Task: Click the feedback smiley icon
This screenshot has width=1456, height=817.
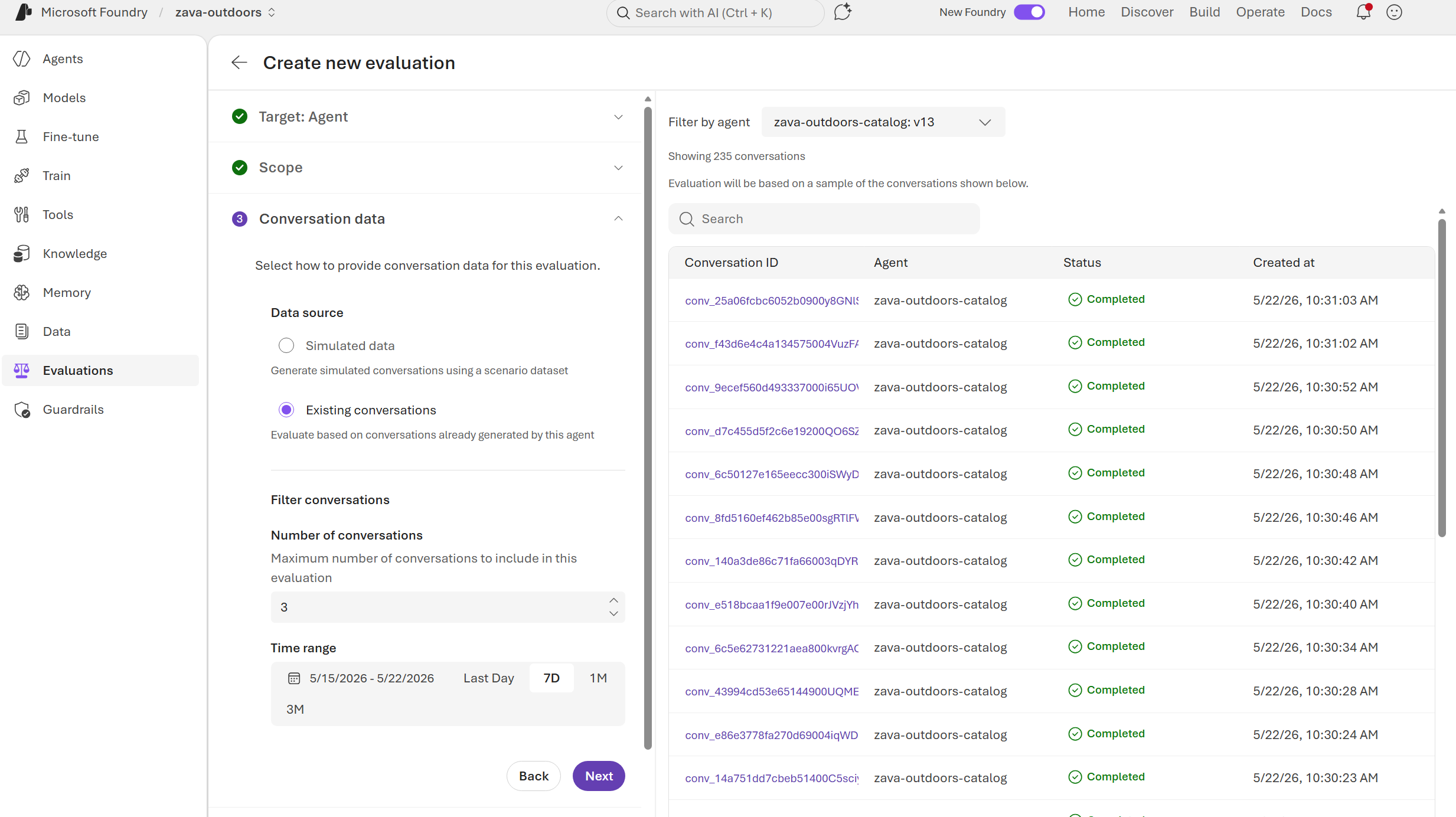Action: pyautogui.click(x=1394, y=12)
